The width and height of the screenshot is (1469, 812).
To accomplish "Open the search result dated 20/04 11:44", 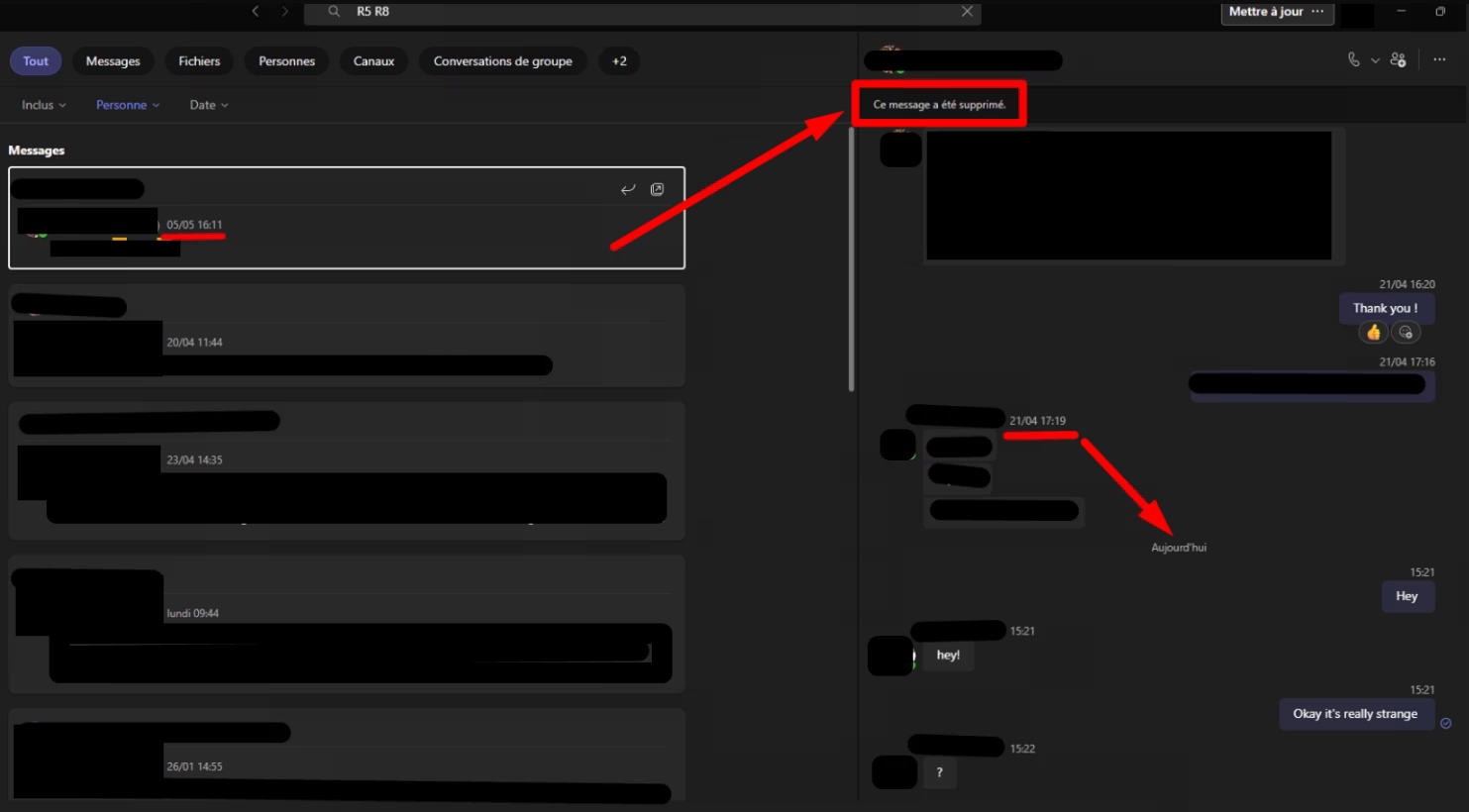I will pyautogui.click(x=347, y=336).
